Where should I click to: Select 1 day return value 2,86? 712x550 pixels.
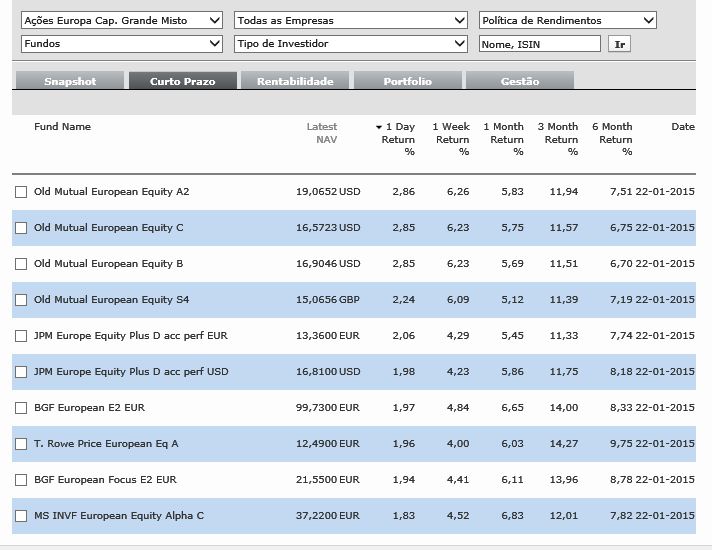click(x=404, y=192)
